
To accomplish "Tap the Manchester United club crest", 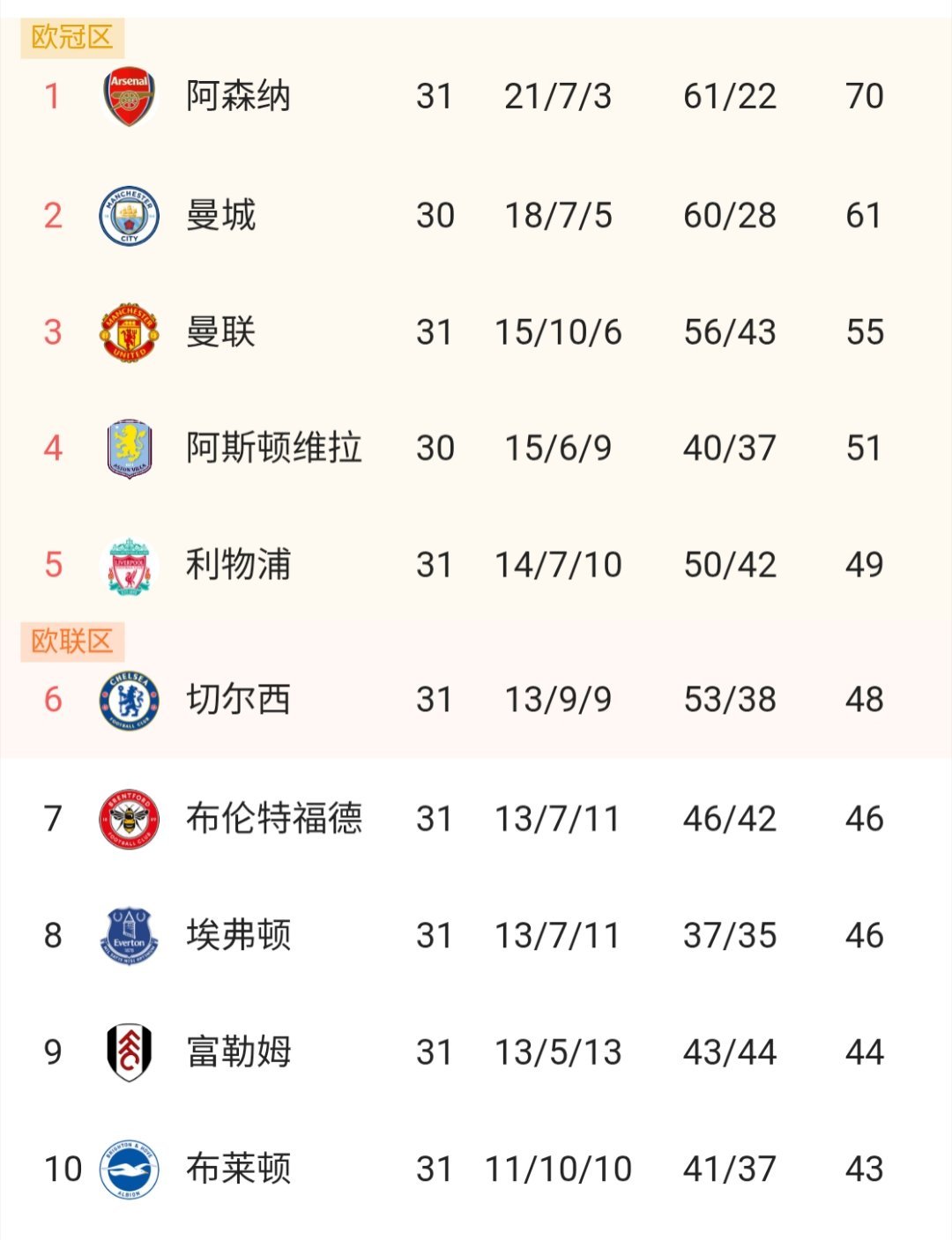I will click(129, 332).
